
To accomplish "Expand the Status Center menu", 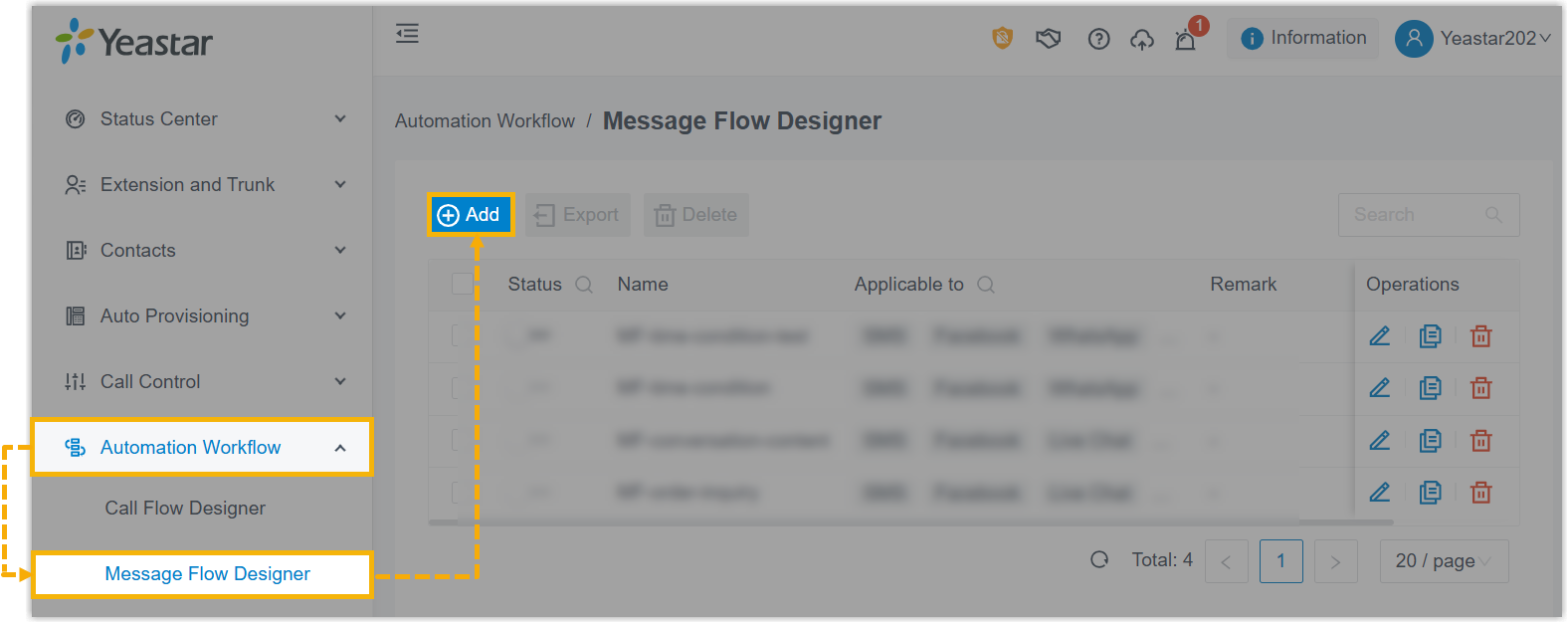I will click(x=206, y=118).
